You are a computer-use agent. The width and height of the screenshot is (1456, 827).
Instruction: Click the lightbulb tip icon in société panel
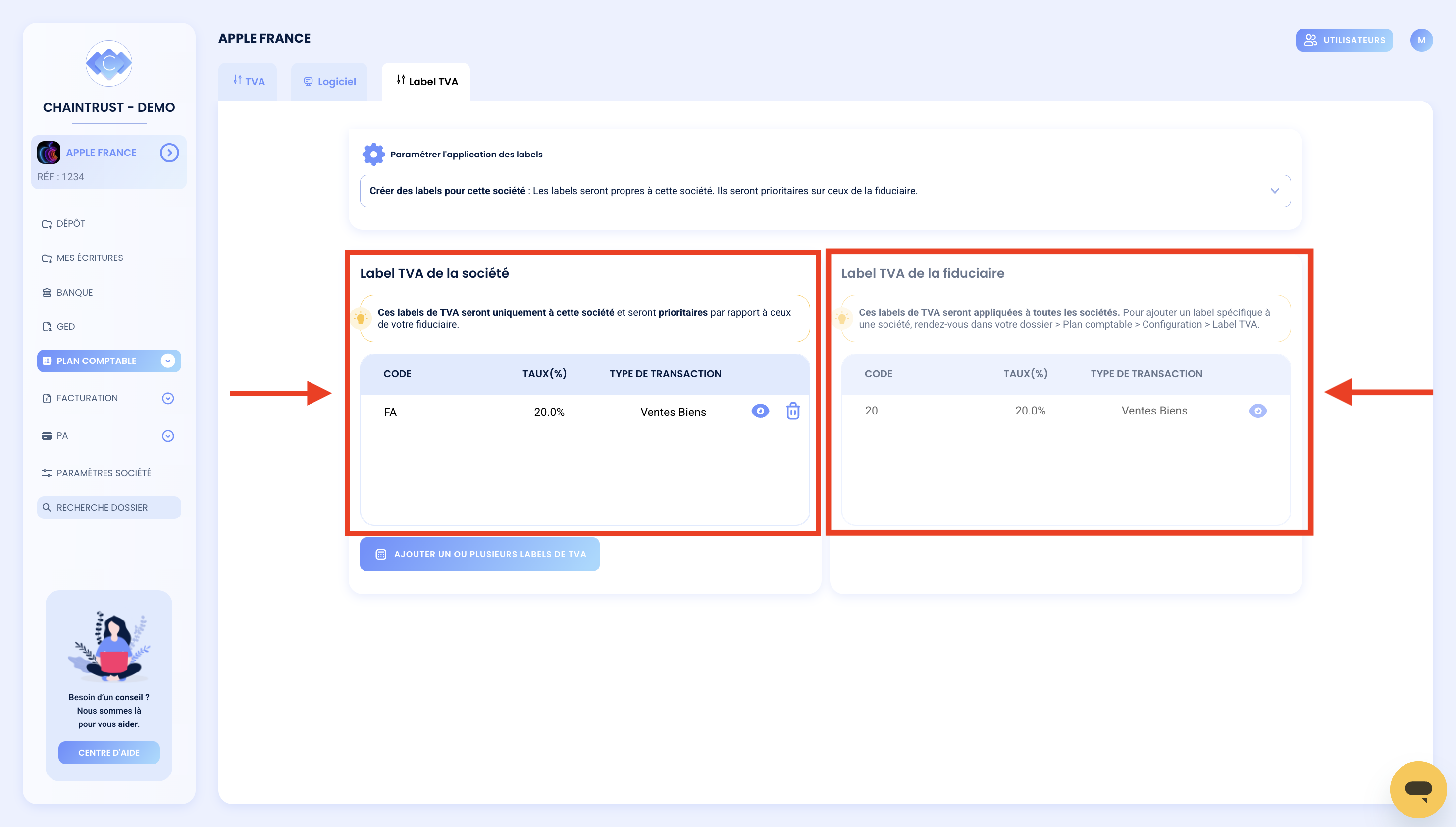click(361, 318)
